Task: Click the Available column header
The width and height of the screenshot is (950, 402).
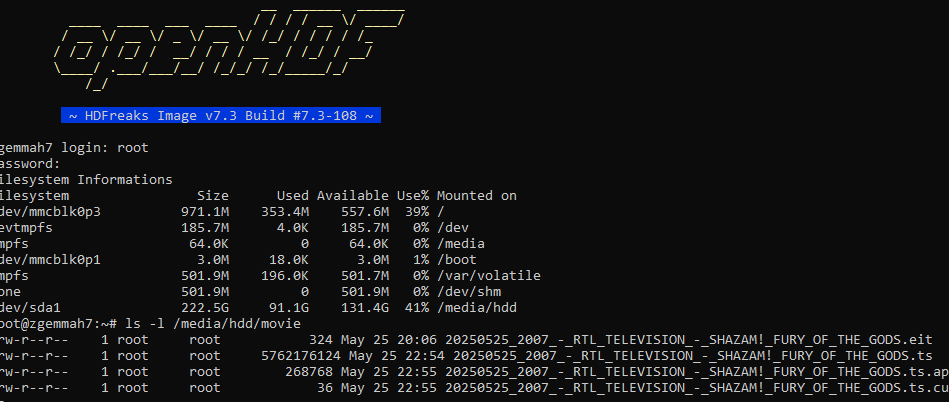Action: (x=350, y=196)
